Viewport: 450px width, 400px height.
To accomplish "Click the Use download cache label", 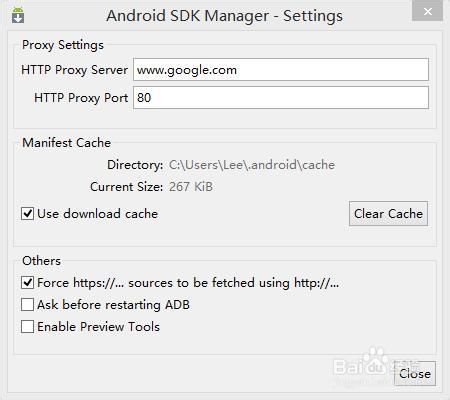I will tap(97, 214).
